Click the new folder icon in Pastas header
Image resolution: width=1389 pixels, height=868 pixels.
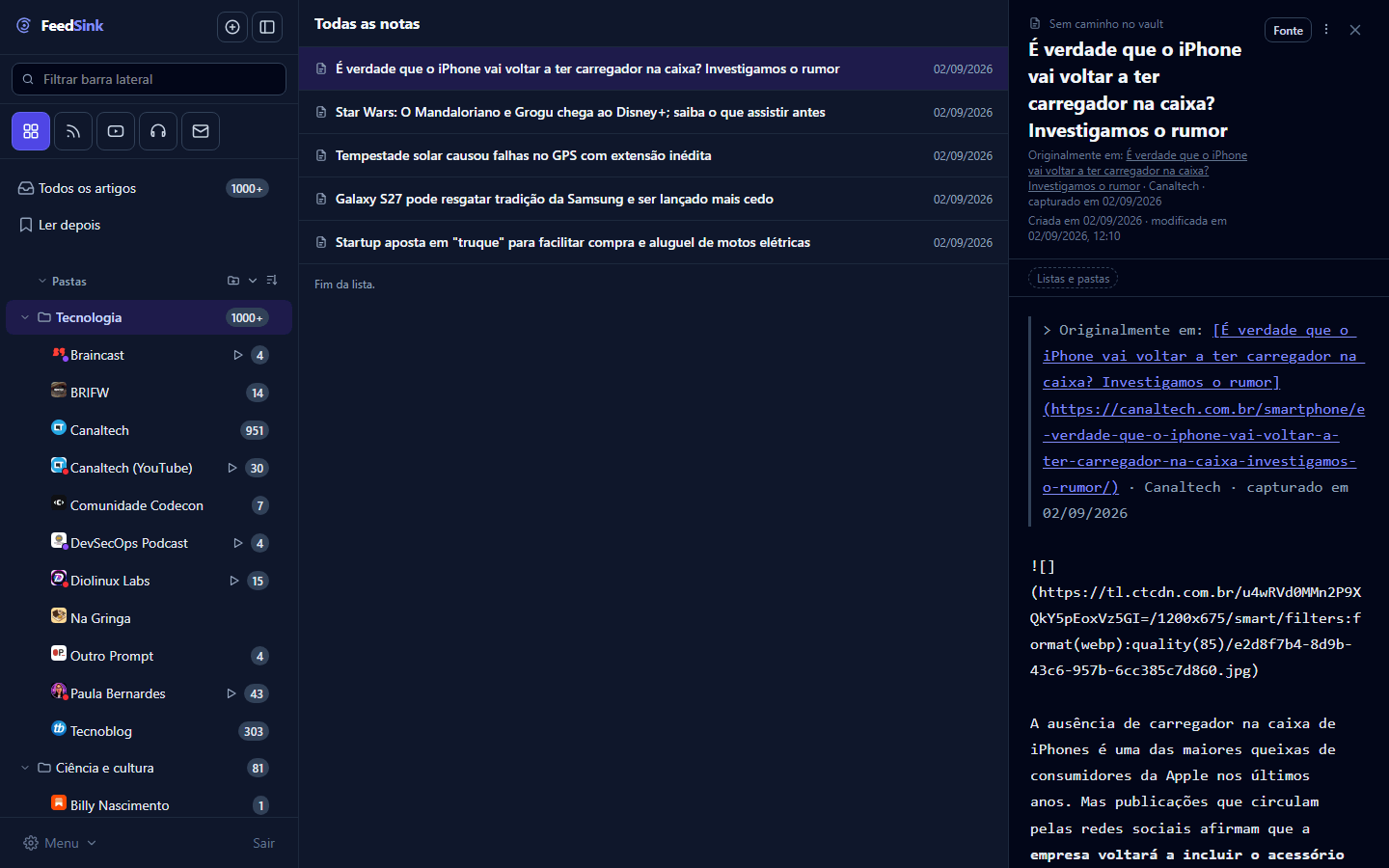[x=233, y=281]
